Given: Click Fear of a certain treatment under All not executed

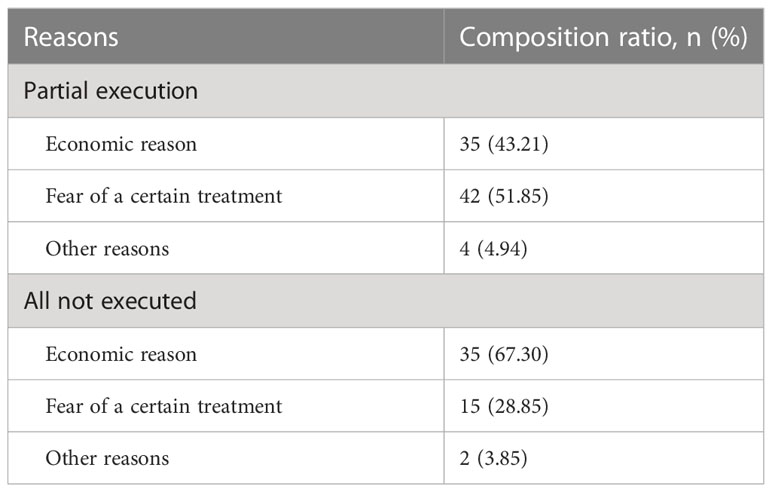Looking at the screenshot, I should (163, 406).
